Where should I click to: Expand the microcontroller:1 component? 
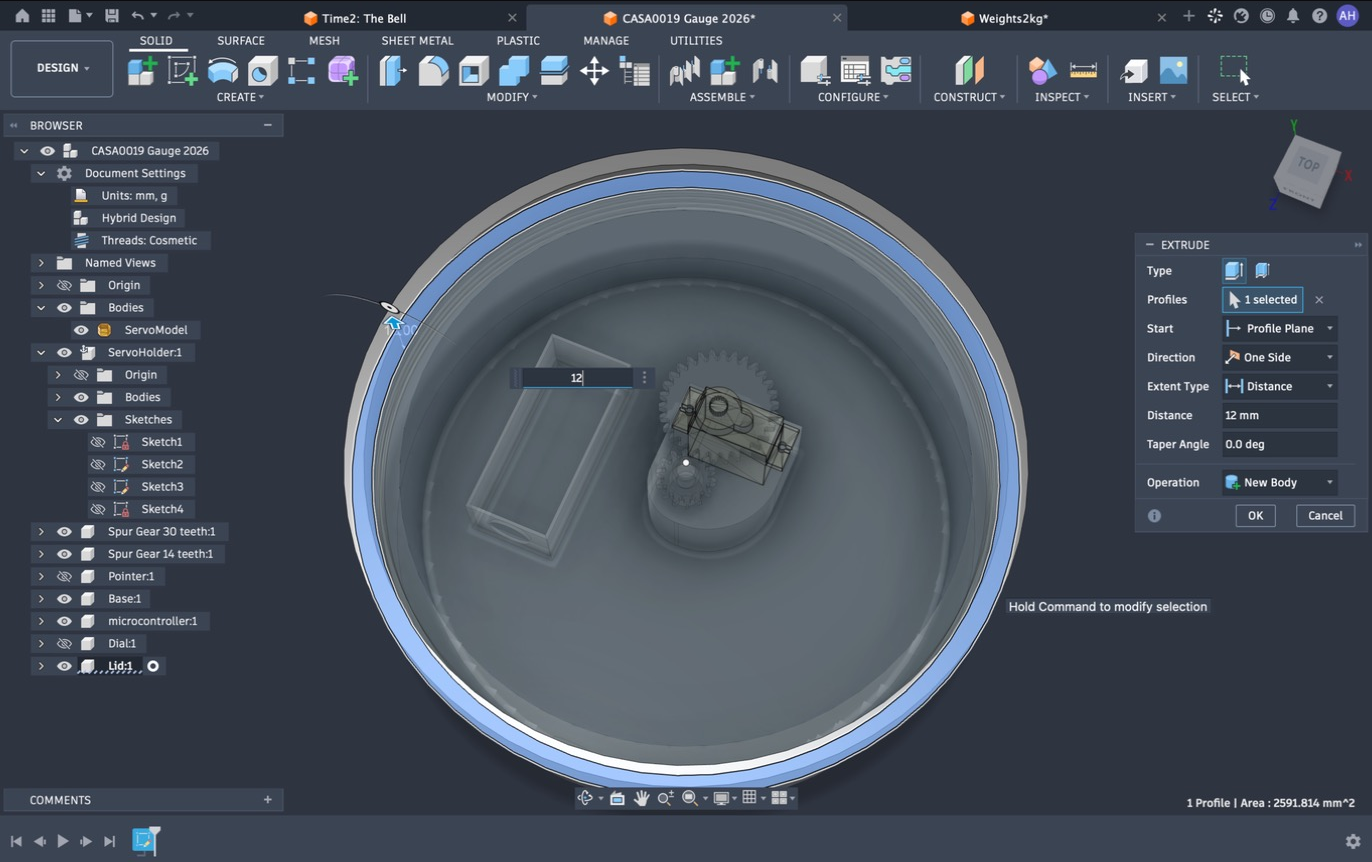41,621
